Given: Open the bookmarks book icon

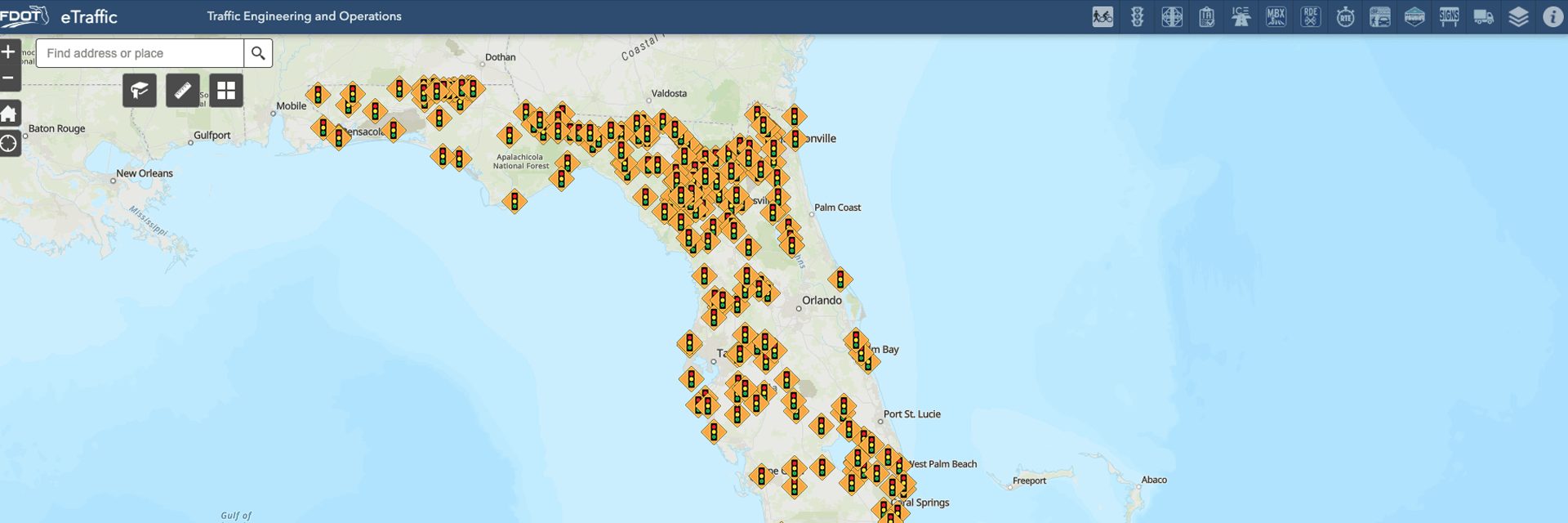Looking at the screenshot, I should (140, 90).
